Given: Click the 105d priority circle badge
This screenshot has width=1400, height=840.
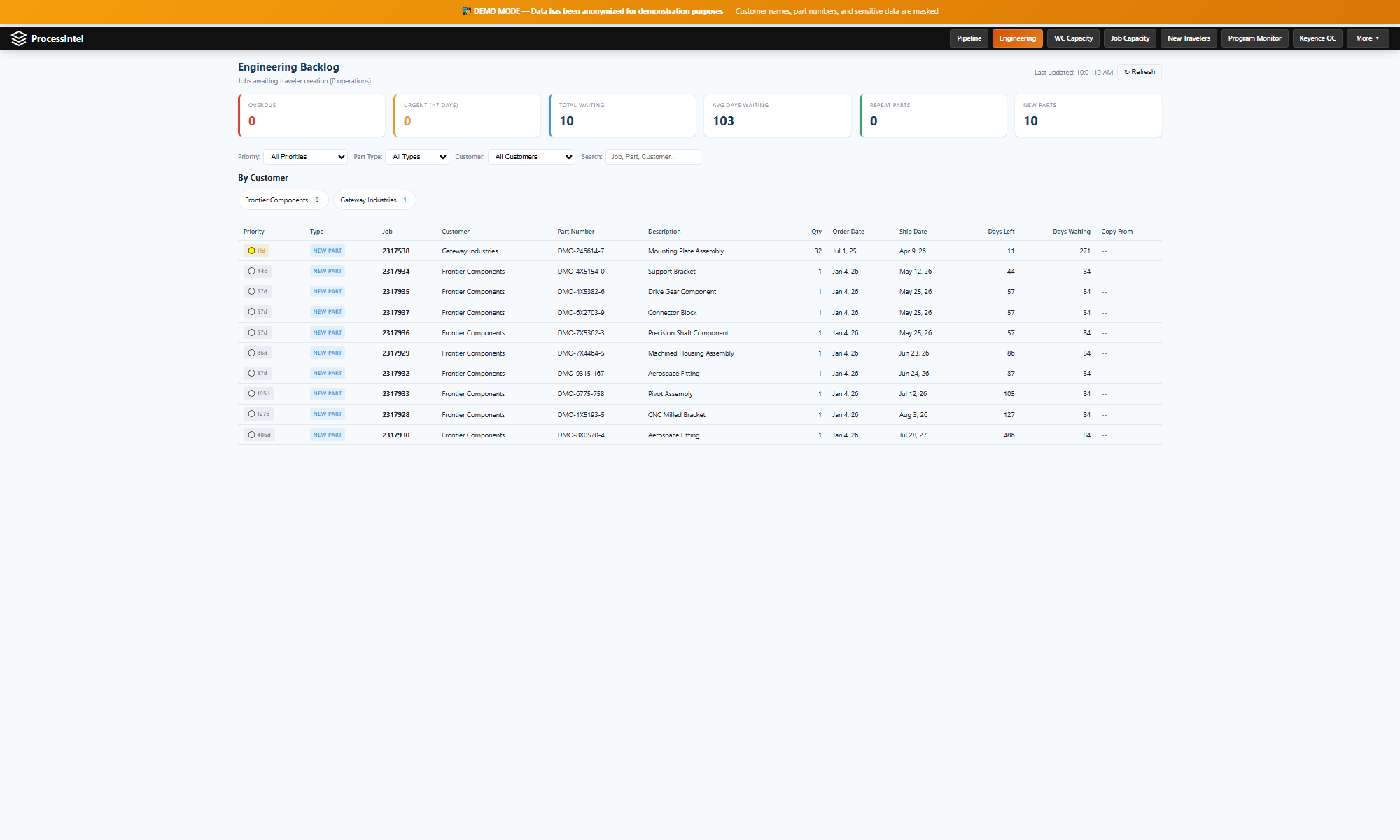Looking at the screenshot, I should [258, 393].
